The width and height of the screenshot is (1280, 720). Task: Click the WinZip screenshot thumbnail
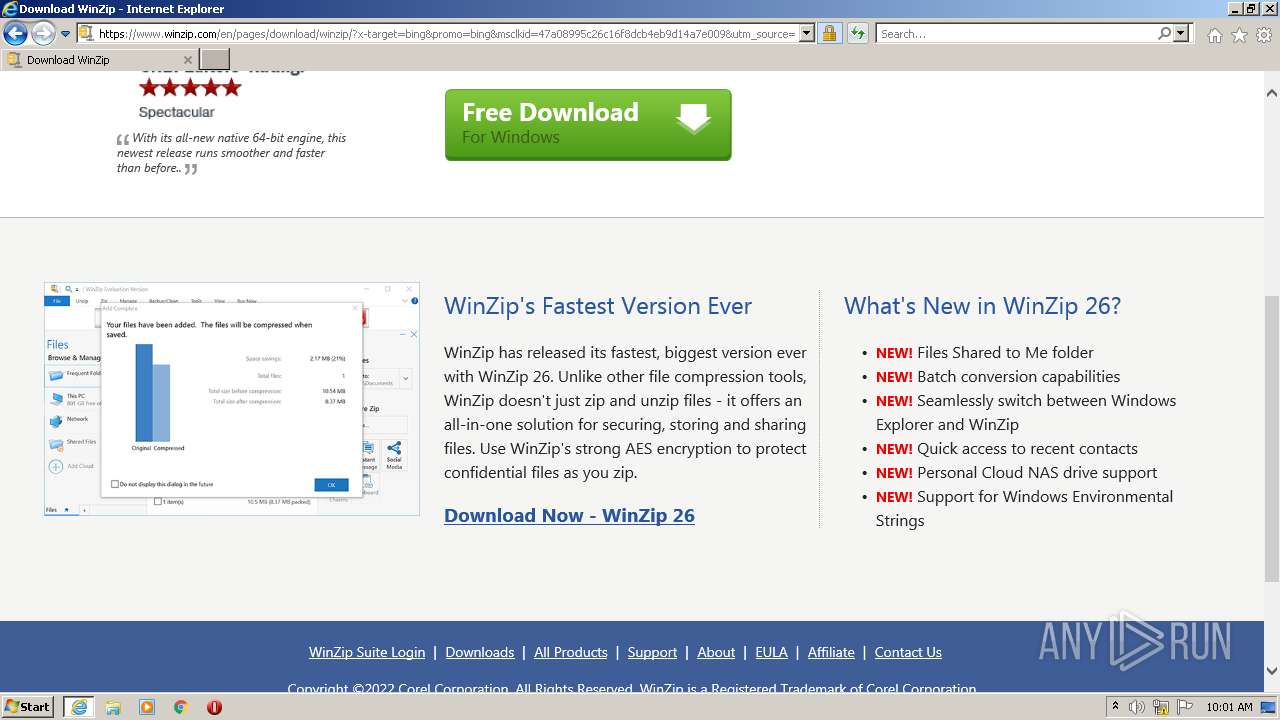[232, 399]
